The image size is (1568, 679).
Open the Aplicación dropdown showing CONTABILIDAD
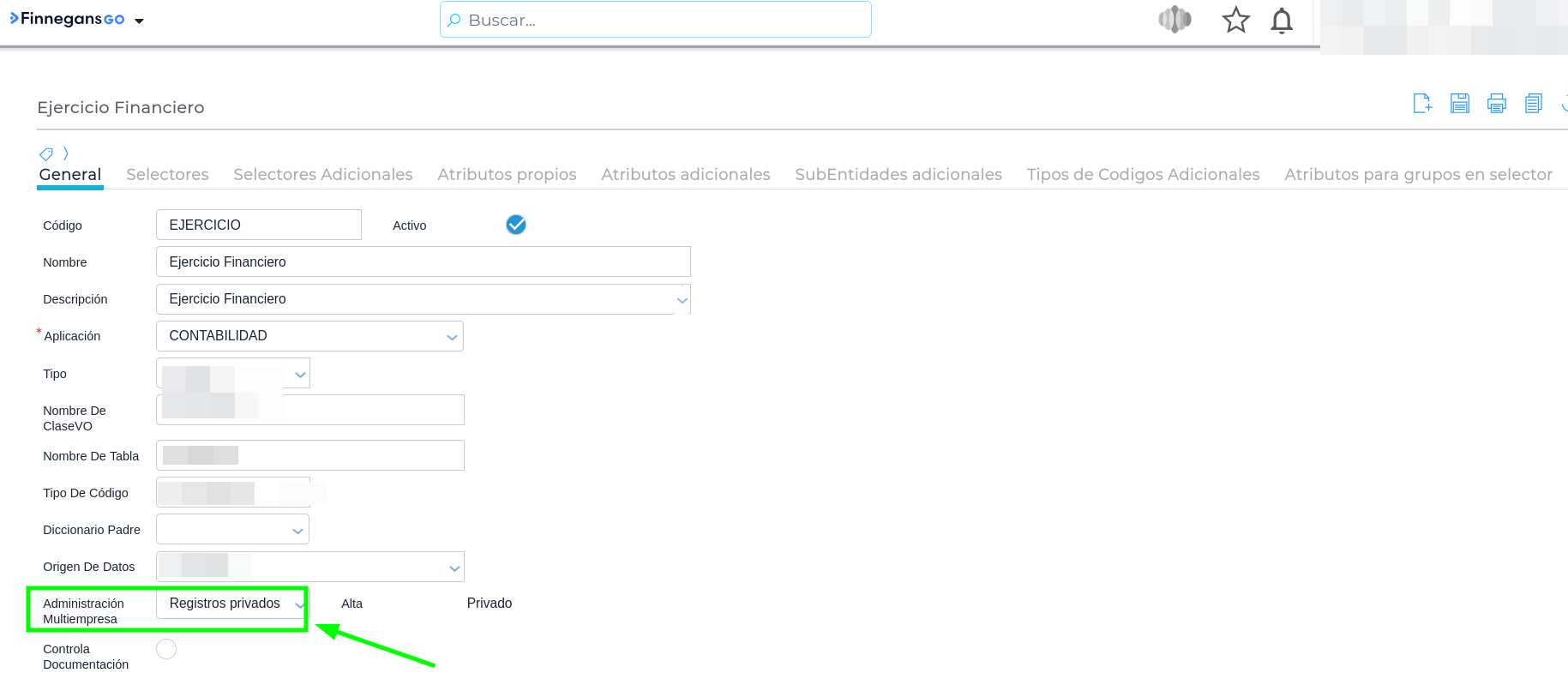click(309, 336)
